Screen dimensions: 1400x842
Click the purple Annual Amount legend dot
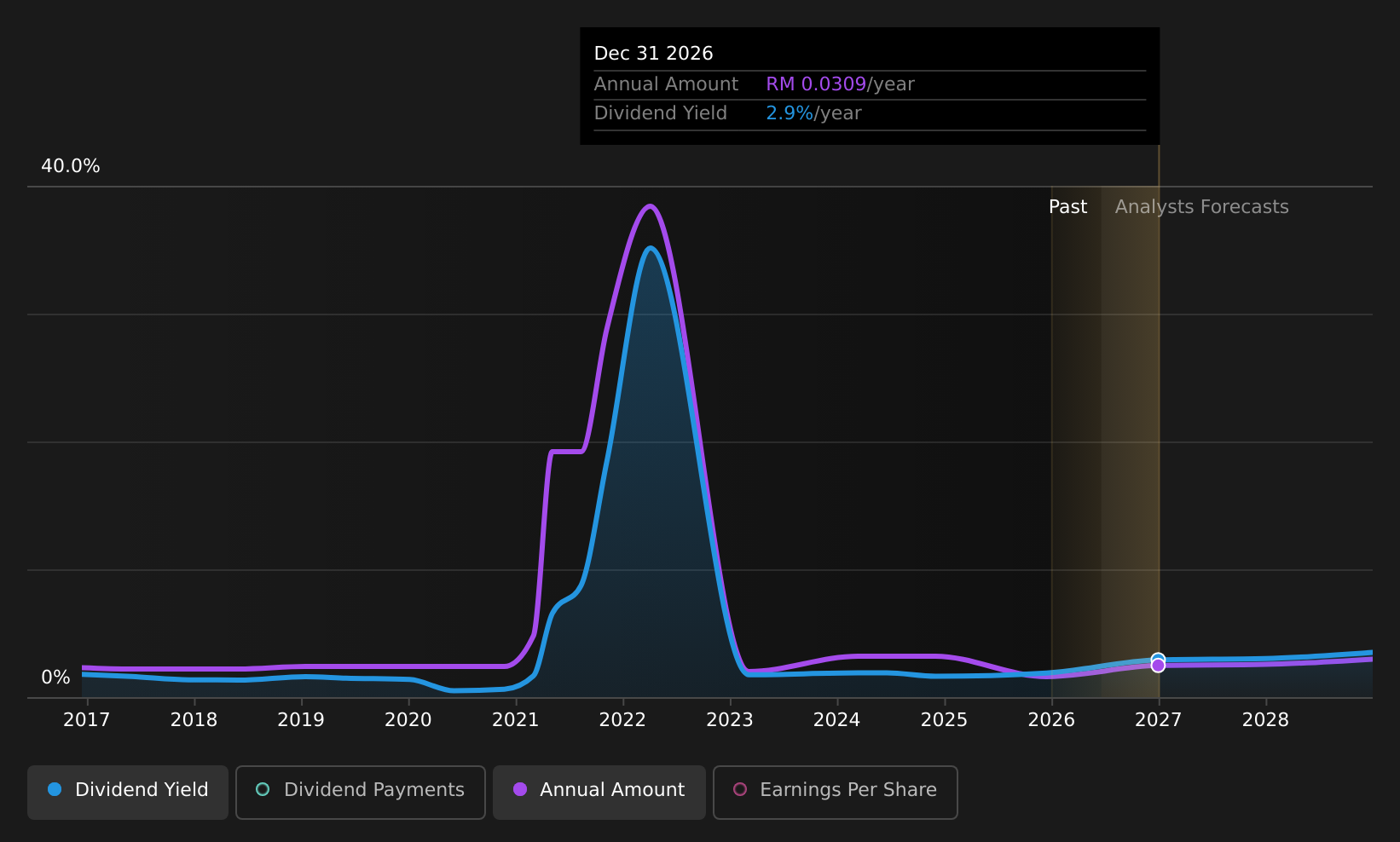click(x=520, y=789)
